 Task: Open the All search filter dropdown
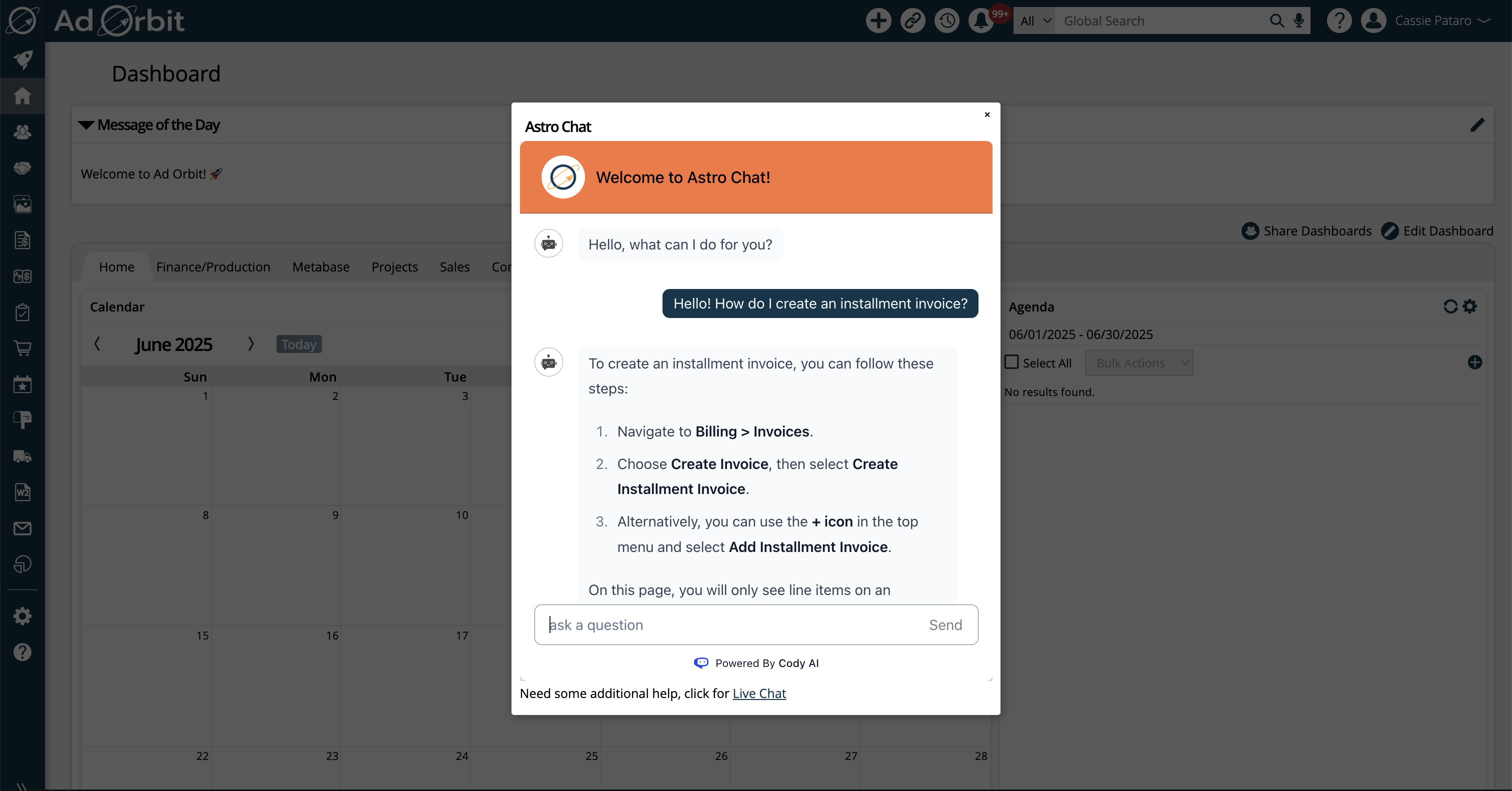point(1034,21)
